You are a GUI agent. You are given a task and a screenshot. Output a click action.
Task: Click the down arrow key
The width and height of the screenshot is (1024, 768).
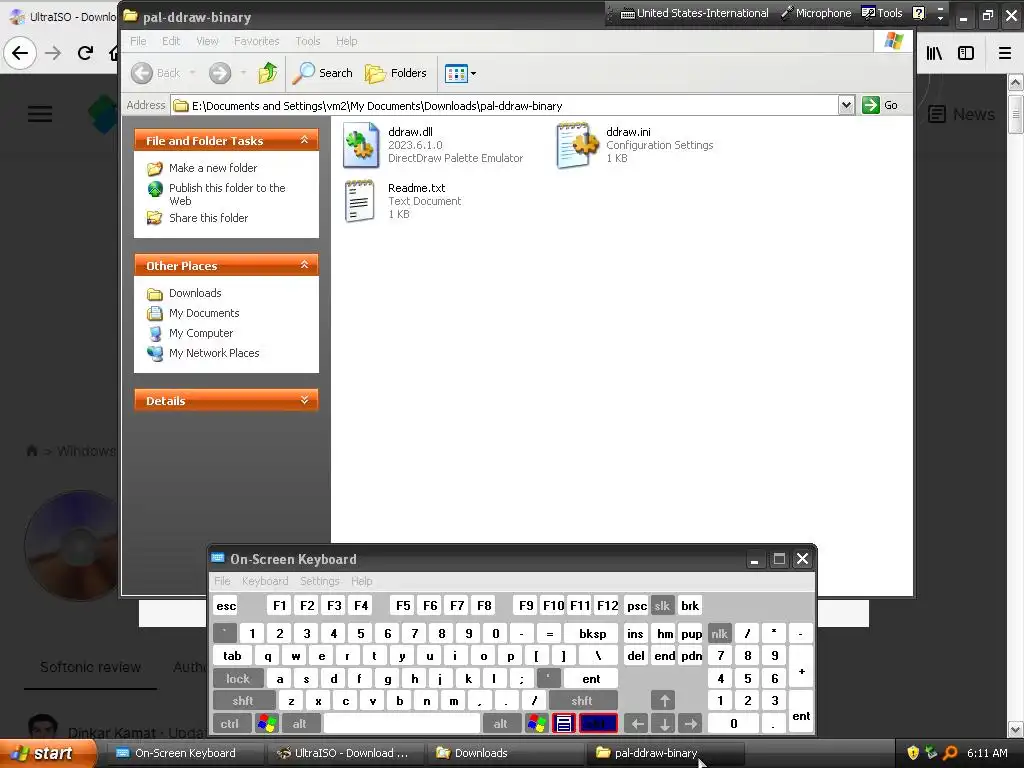pos(664,724)
